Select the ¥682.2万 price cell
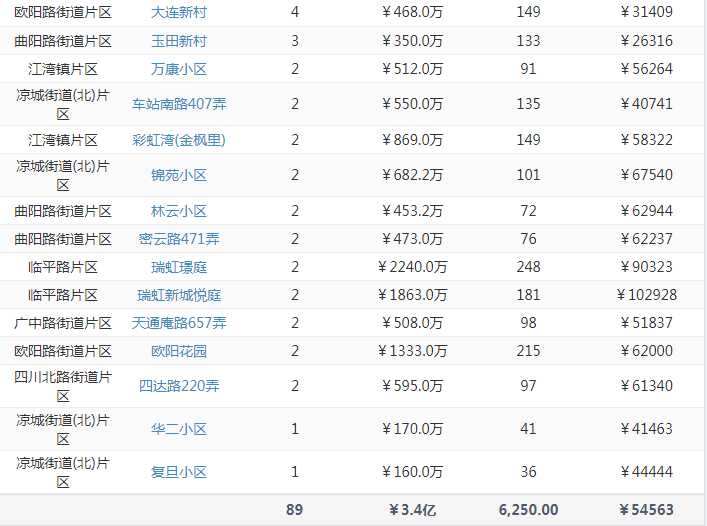Image resolution: width=707 pixels, height=526 pixels. pyautogui.click(x=413, y=175)
